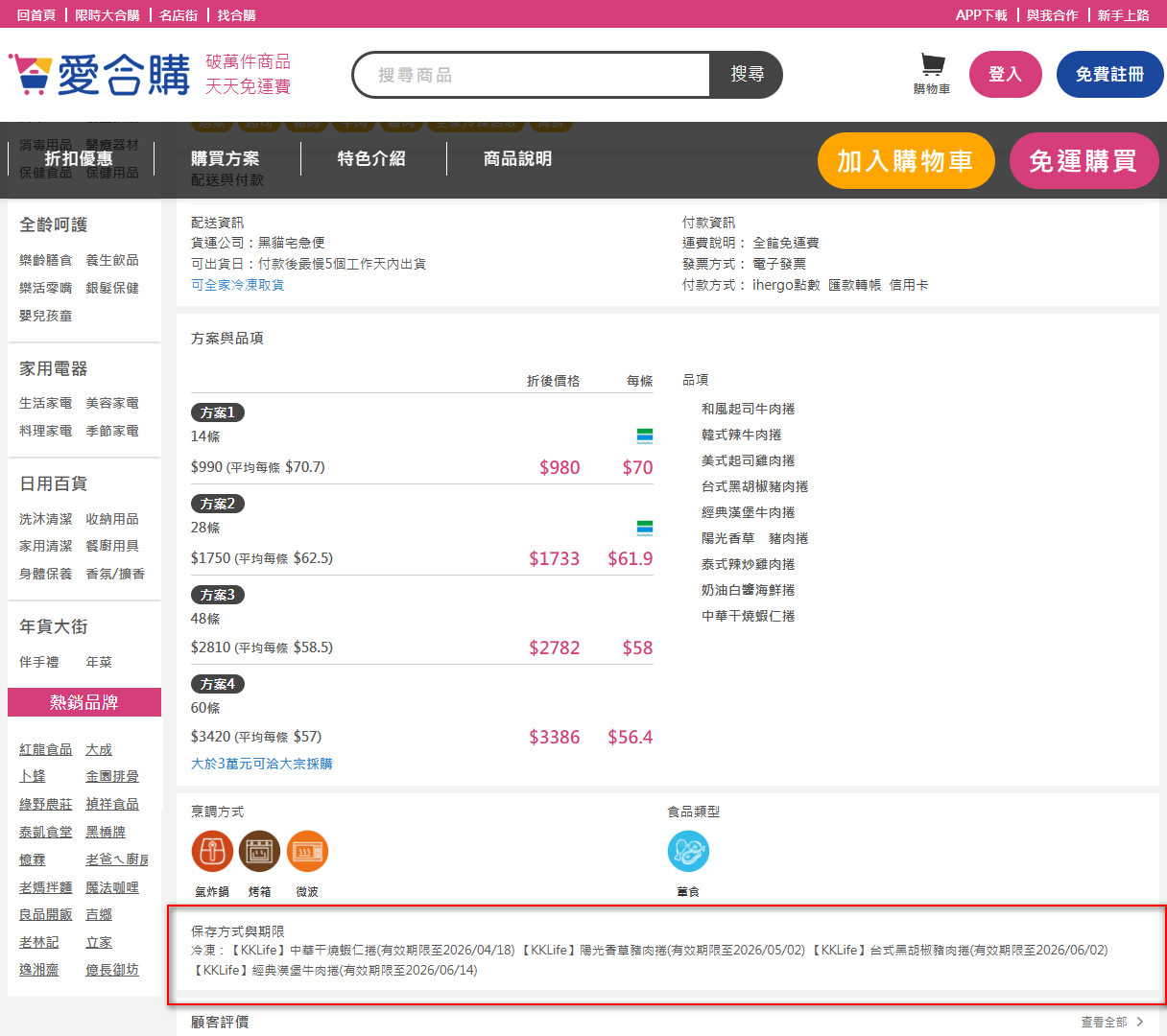1167x1036 pixels.
Task: Open 銀髮保健 sidebar category
Action: [x=112, y=288]
